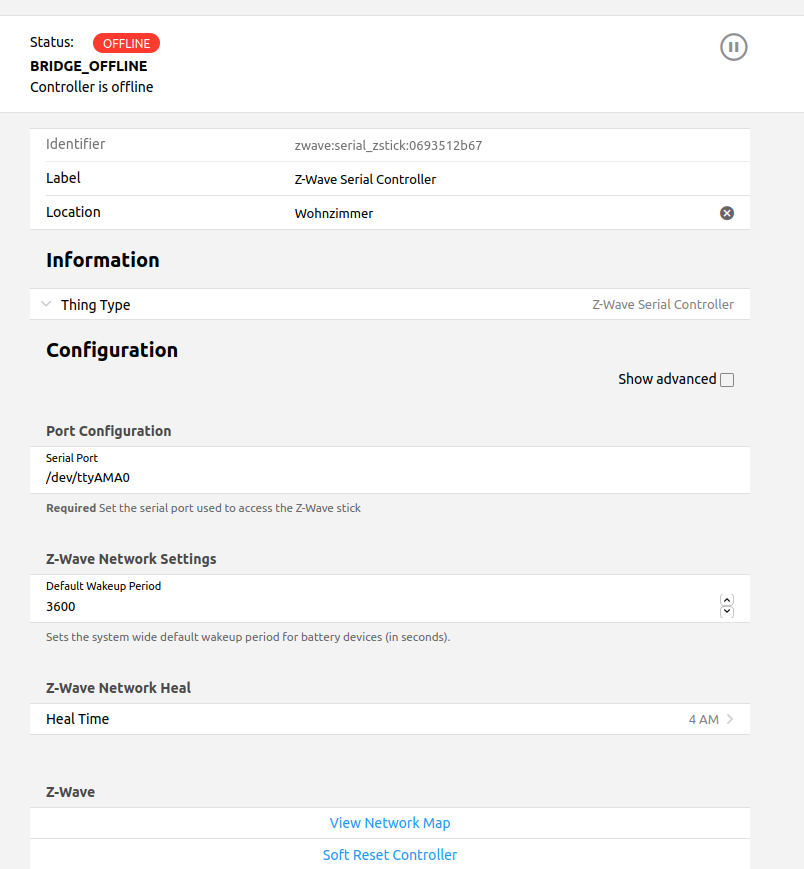Image resolution: width=804 pixels, height=869 pixels.
Task: Click the pause (disable thing) icon
Action: click(734, 46)
